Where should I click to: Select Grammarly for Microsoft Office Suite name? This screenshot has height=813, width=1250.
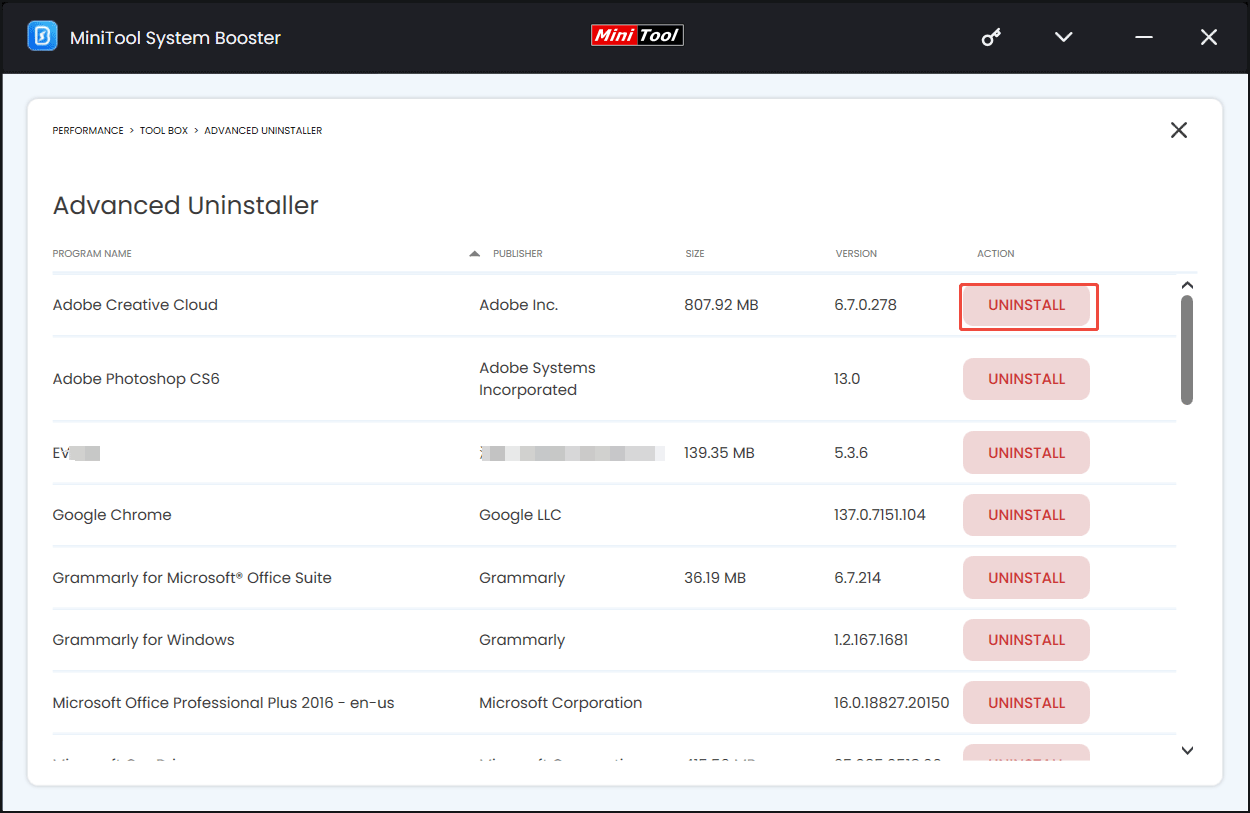(192, 578)
